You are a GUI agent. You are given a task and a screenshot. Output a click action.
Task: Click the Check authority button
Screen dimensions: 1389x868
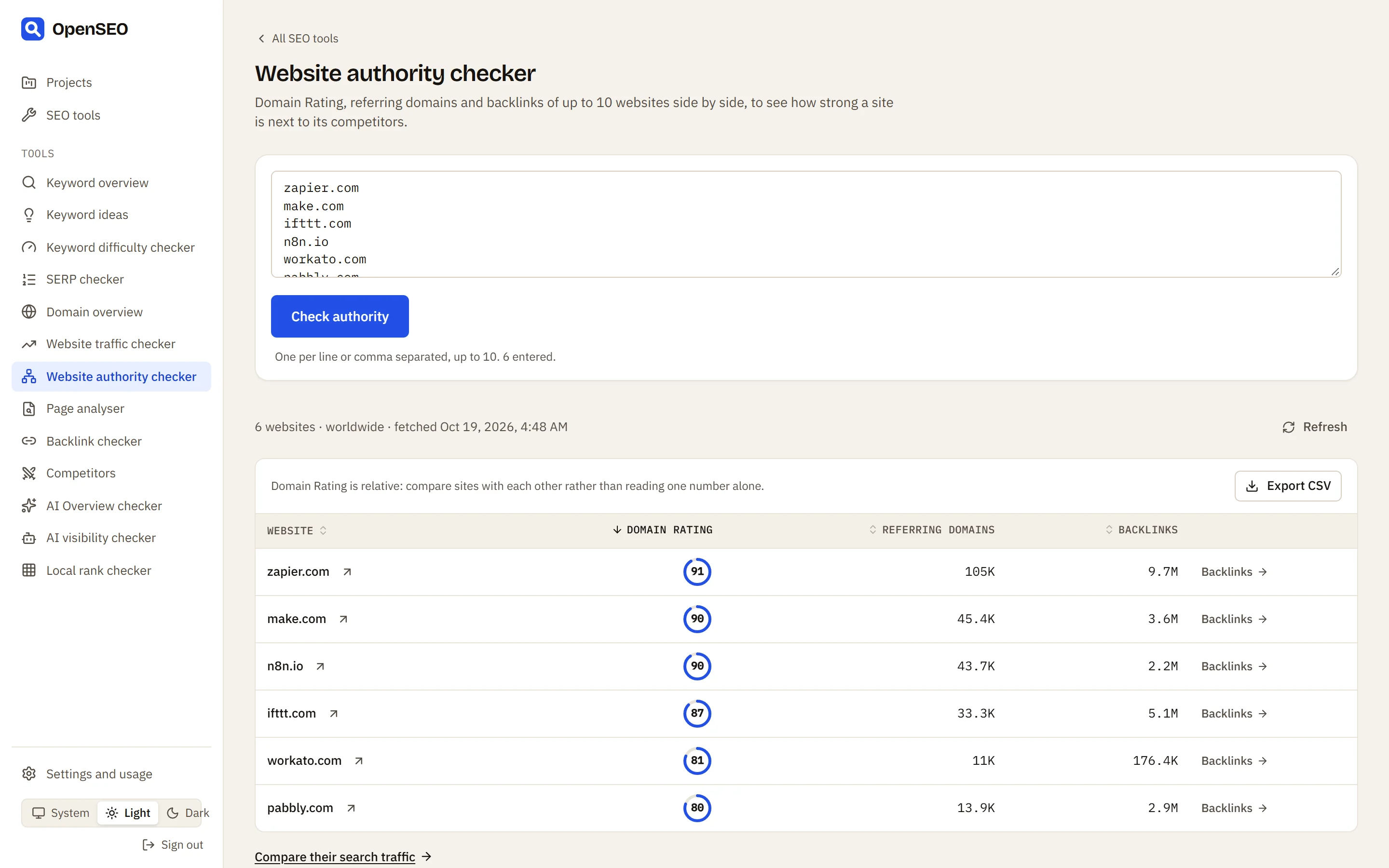pyautogui.click(x=340, y=316)
